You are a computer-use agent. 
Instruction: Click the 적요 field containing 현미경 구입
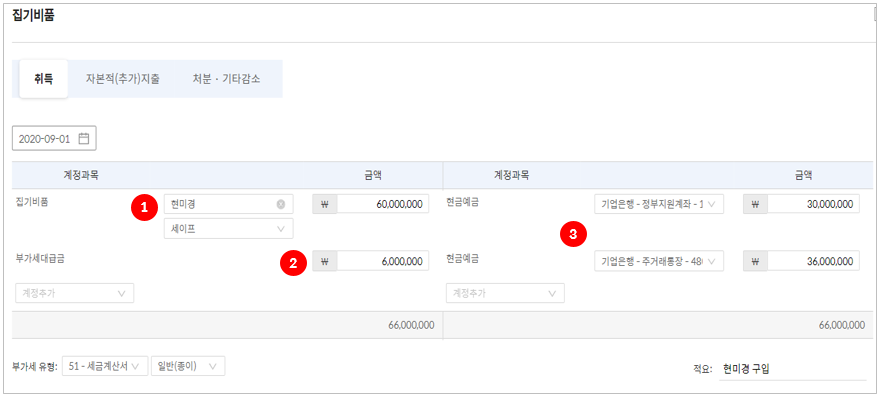pos(793,369)
